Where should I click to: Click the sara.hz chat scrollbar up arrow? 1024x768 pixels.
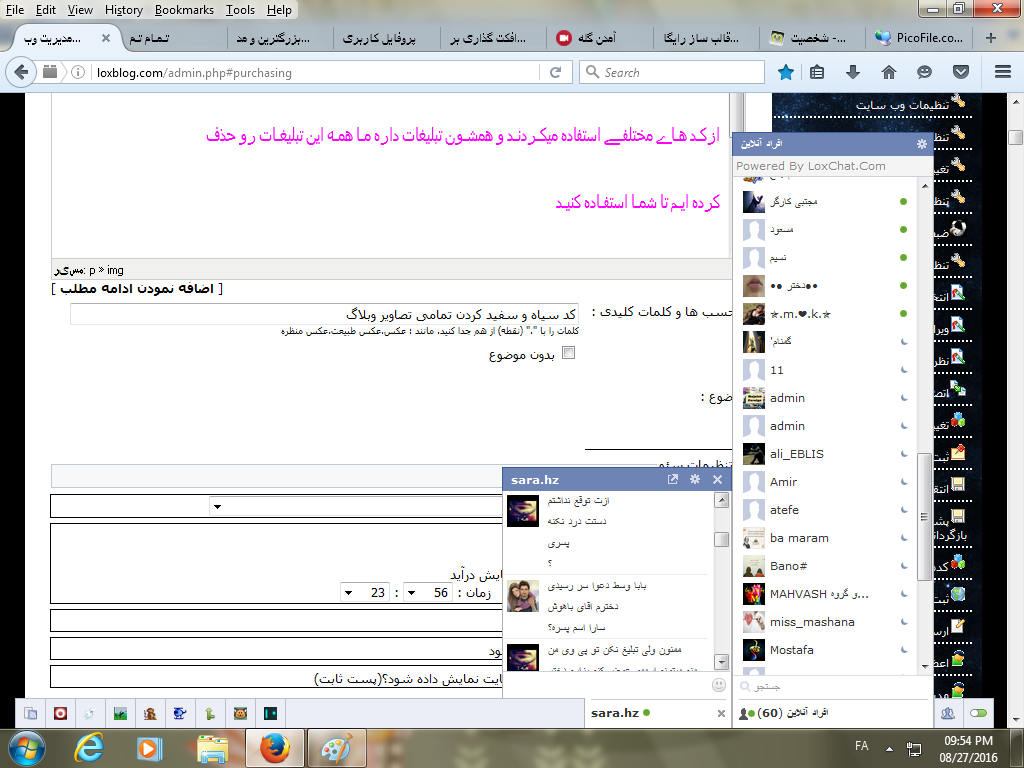coord(721,500)
